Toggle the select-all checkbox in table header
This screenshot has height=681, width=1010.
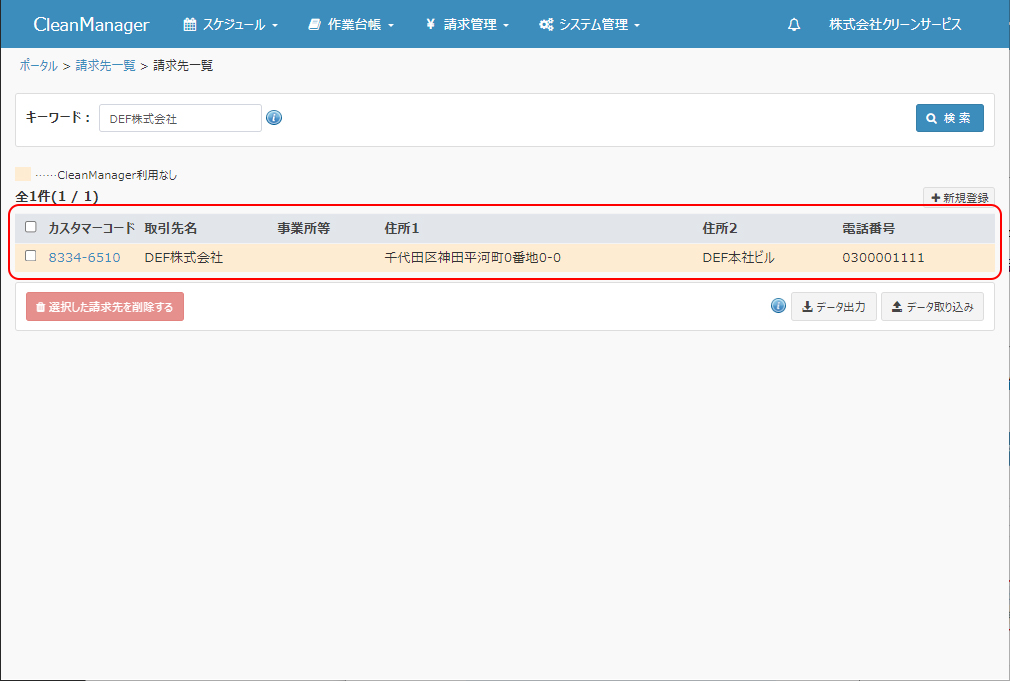tap(31, 227)
